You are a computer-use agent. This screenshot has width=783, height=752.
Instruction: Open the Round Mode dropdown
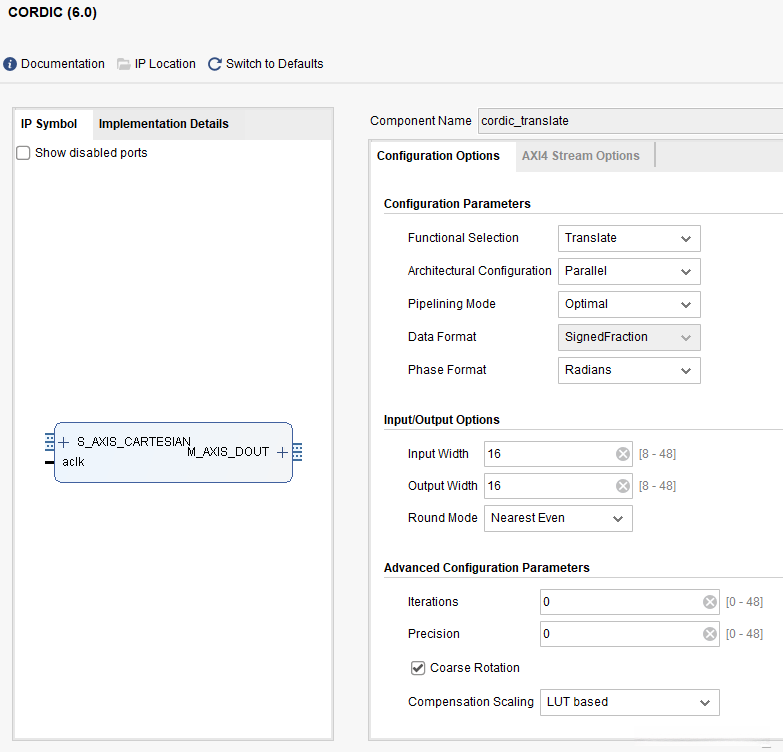[x=559, y=518]
